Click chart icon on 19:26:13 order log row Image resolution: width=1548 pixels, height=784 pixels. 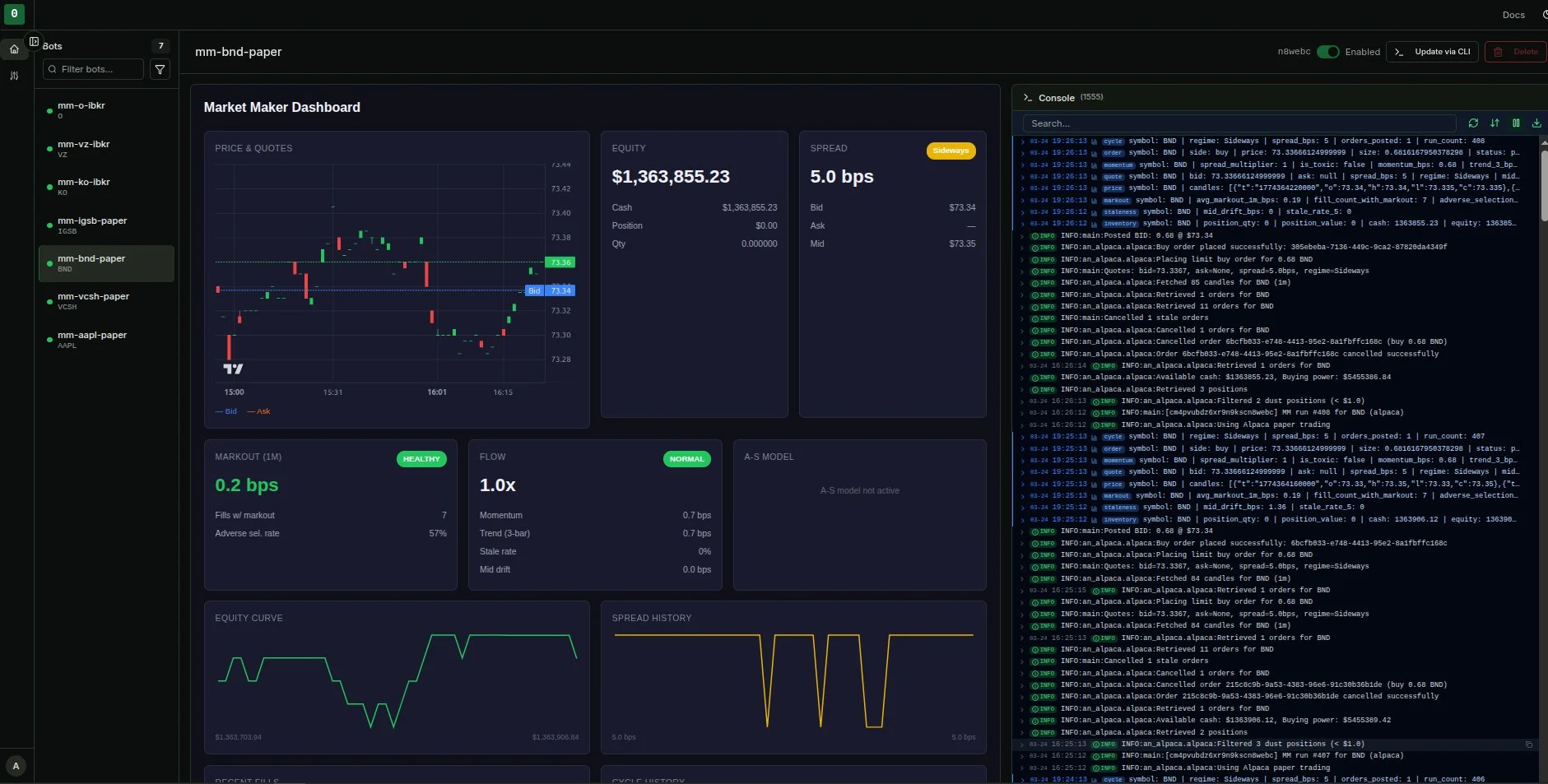pos(1095,153)
